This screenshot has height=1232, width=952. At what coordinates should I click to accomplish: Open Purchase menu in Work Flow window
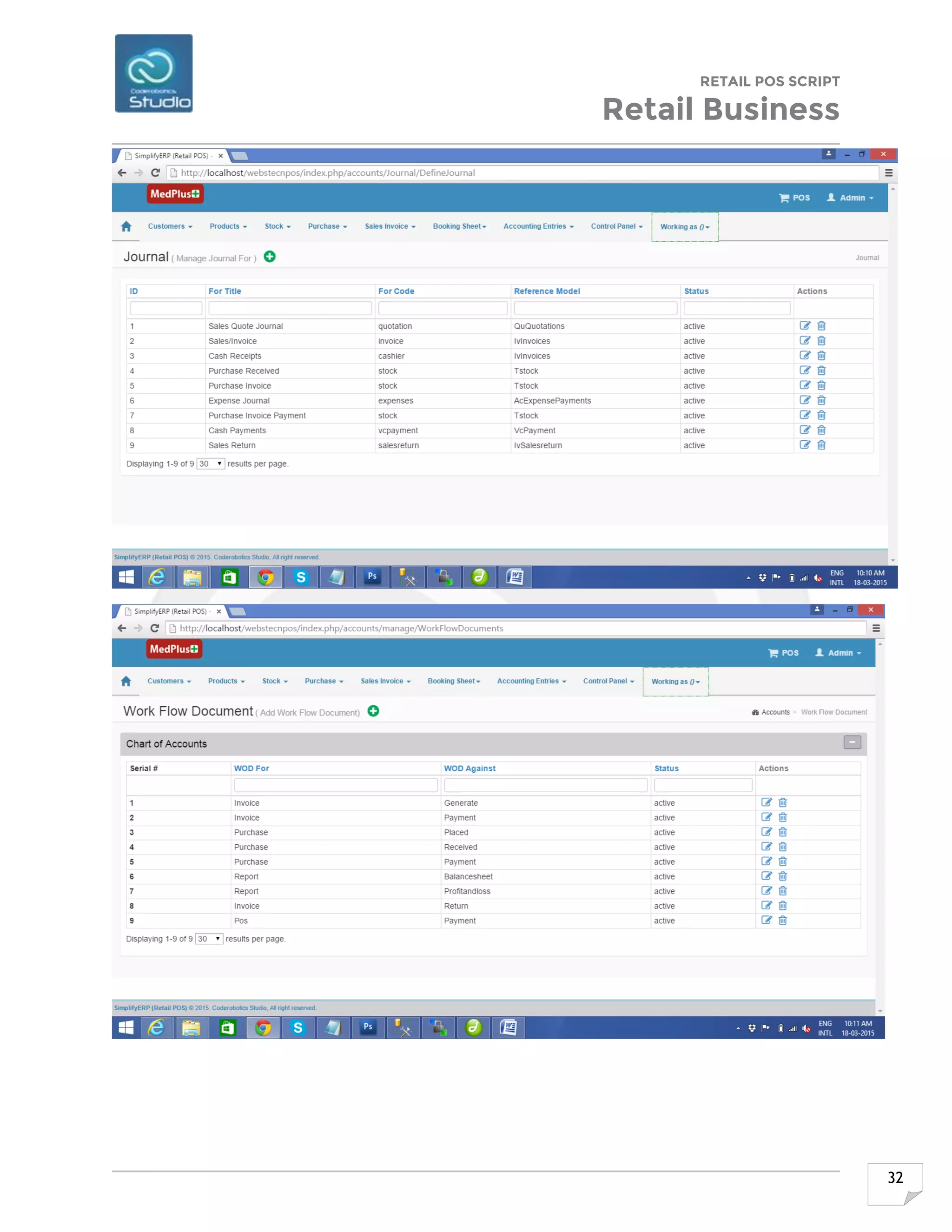[x=324, y=681]
